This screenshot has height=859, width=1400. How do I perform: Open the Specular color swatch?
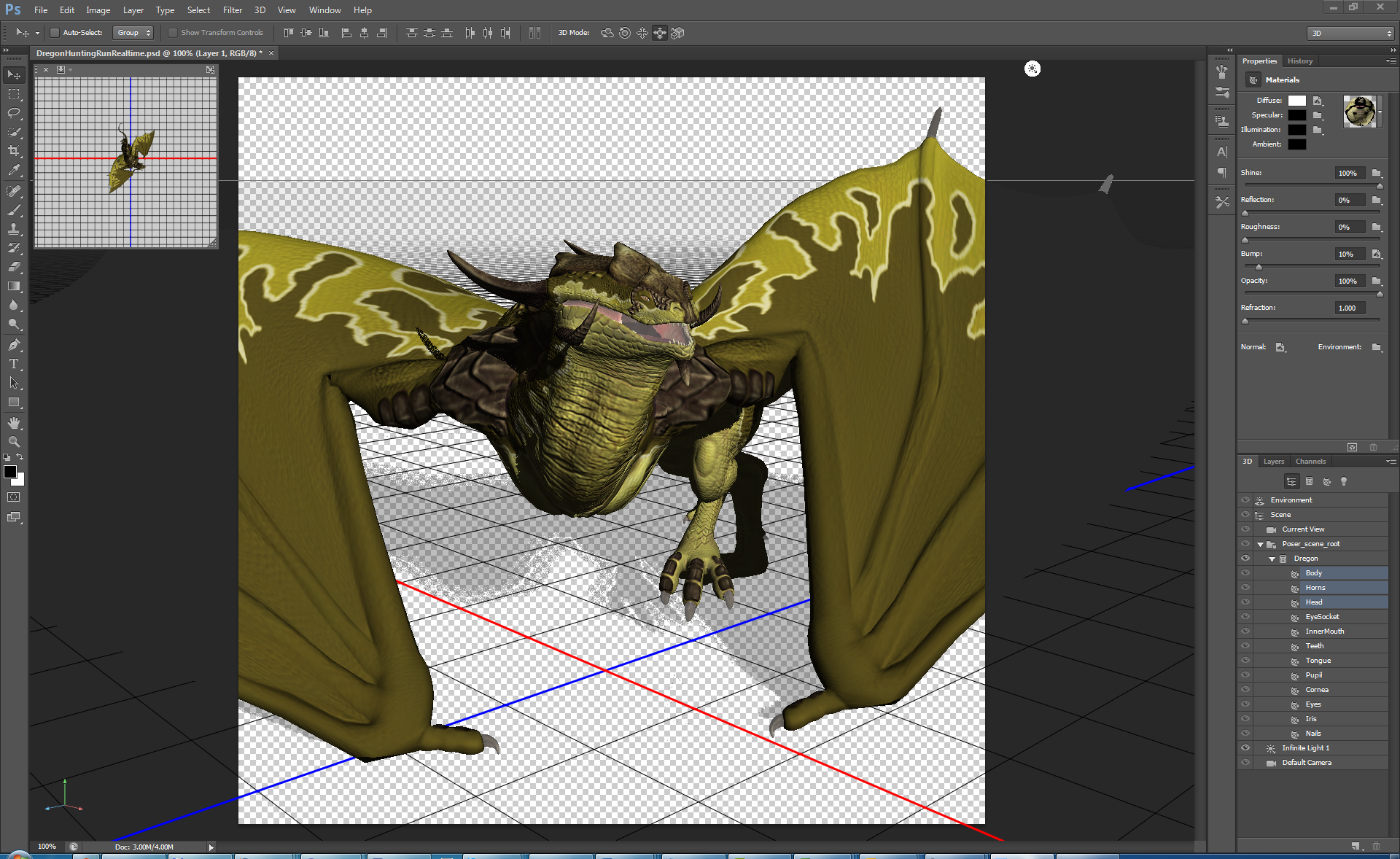coord(1297,115)
